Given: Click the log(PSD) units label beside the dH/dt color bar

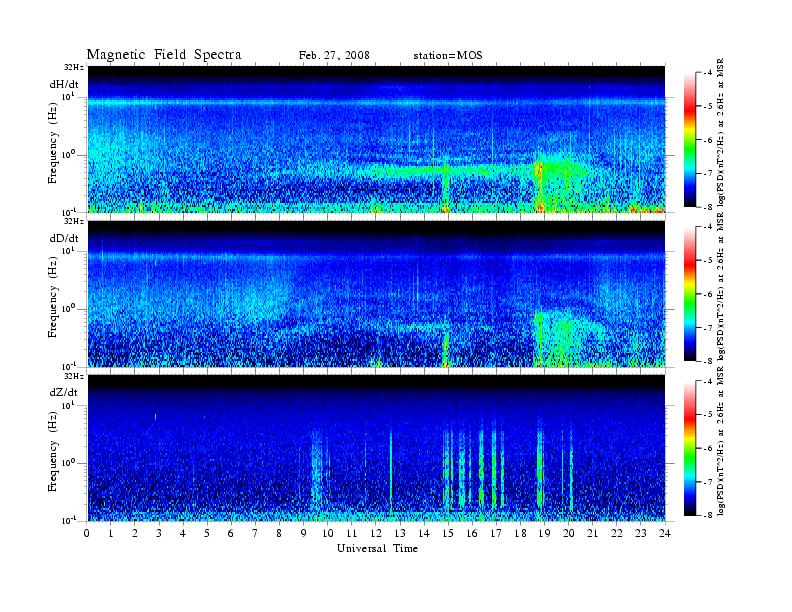Looking at the screenshot, I should [x=721, y=133].
